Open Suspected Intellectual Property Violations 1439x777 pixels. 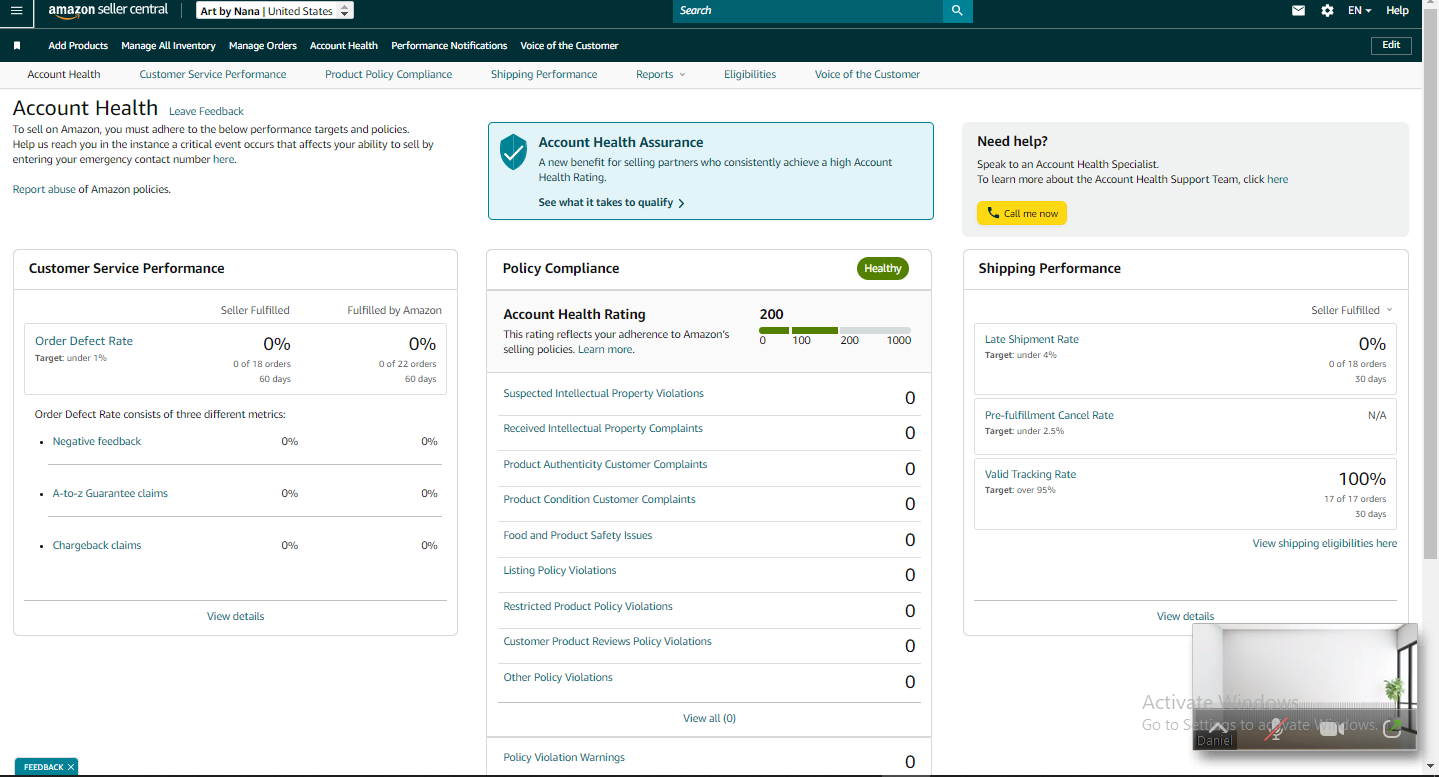(x=603, y=394)
